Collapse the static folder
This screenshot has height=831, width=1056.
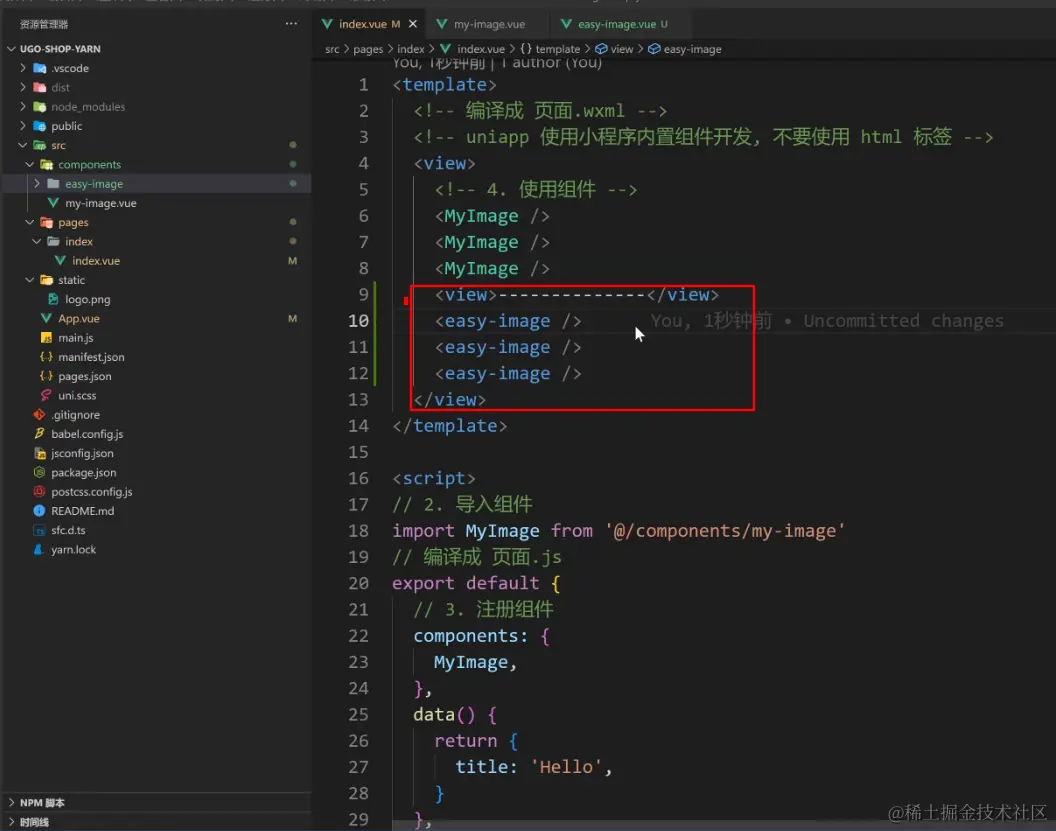pos(30,279)
